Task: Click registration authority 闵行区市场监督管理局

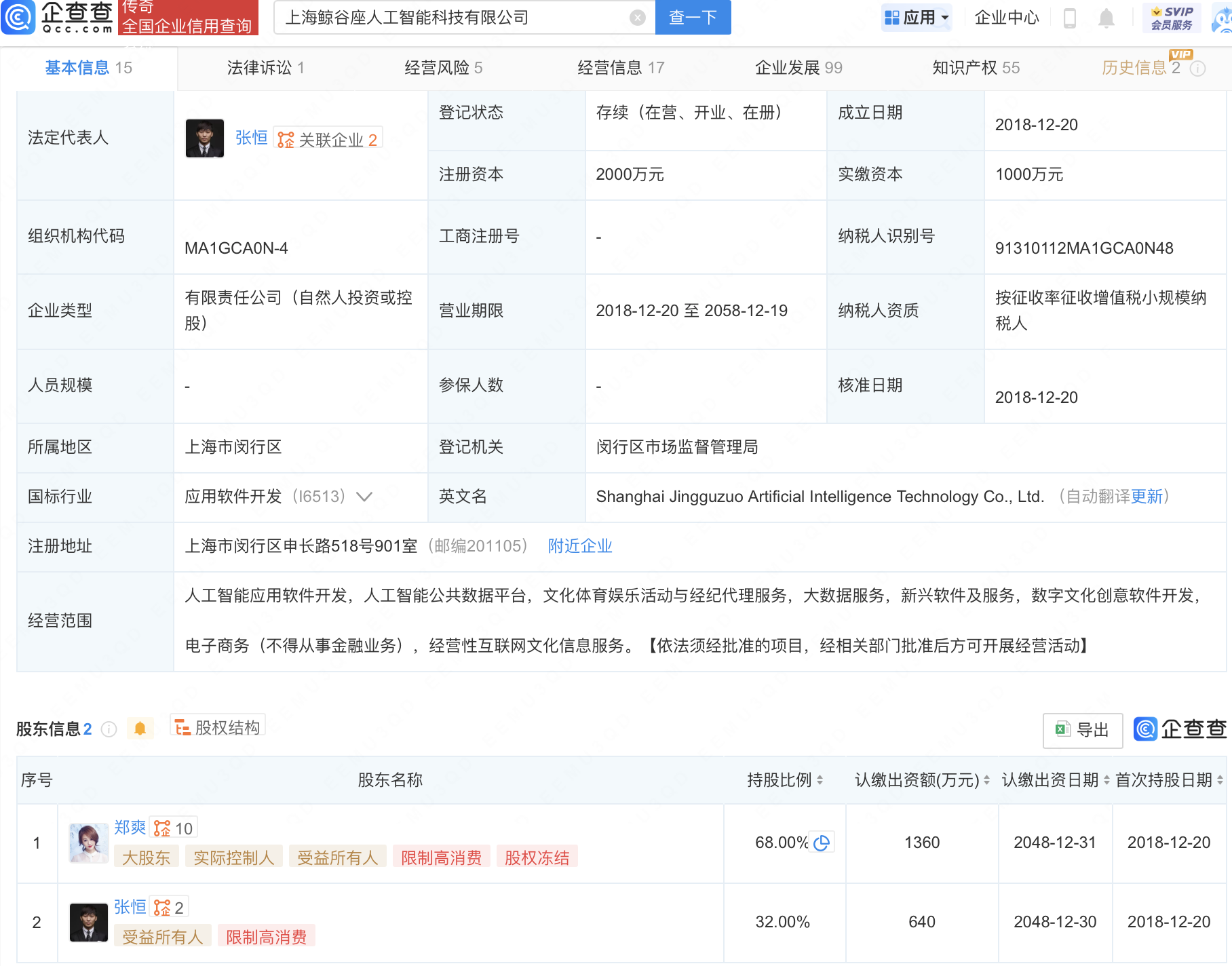Action: coord(677,447)
